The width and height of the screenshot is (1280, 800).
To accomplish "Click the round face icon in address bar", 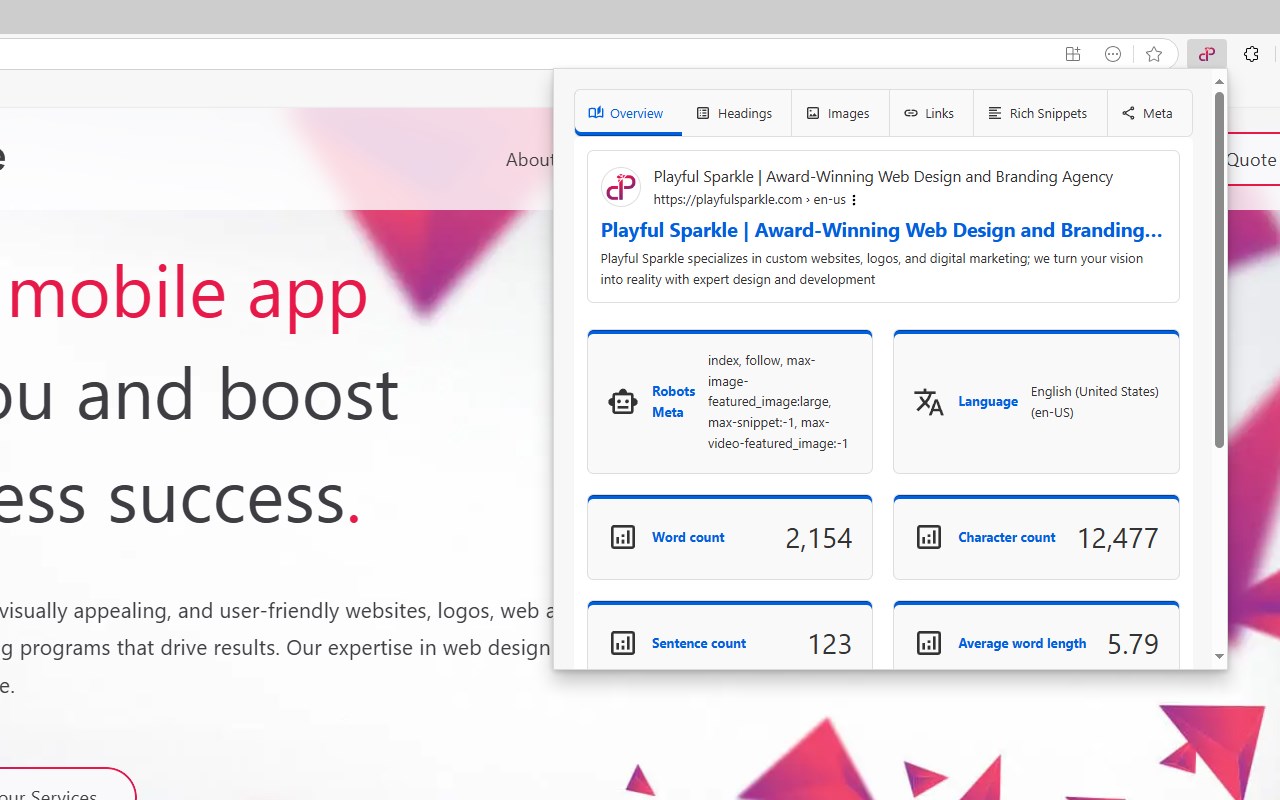I will point(1113,54).
